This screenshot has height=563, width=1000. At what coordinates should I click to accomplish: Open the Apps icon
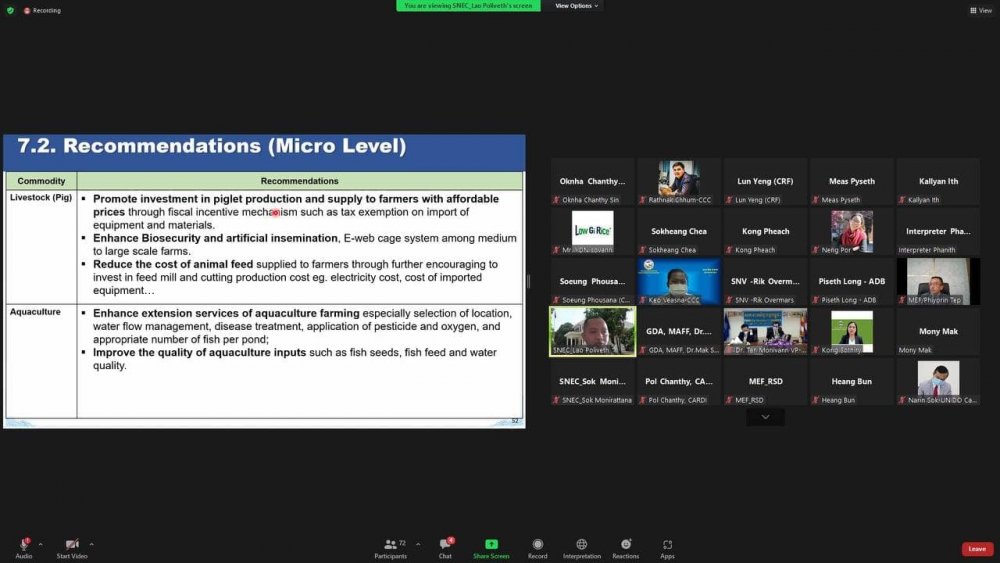tap(667, 545)
